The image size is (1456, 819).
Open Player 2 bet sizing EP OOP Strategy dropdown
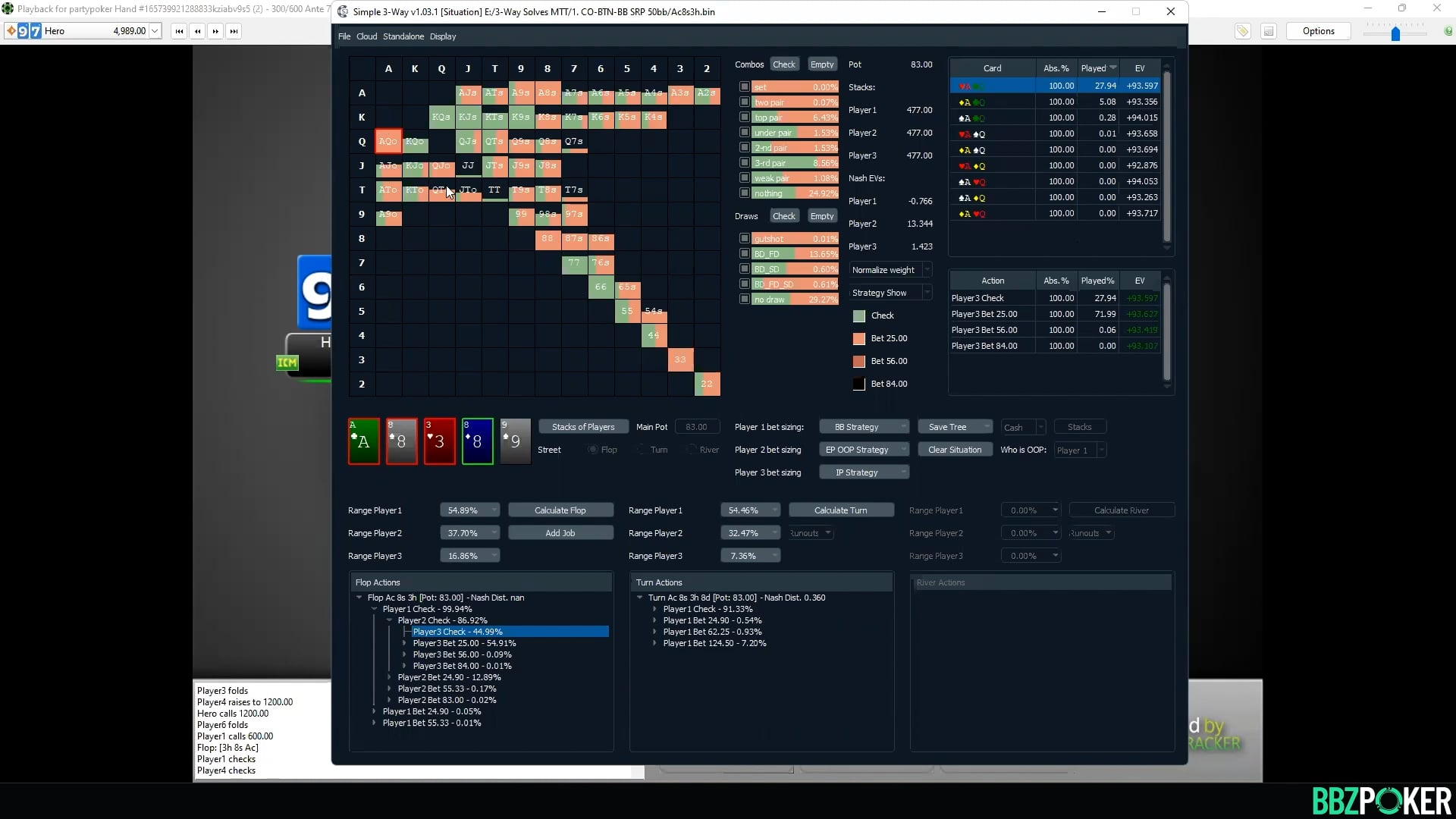[864, 450]
